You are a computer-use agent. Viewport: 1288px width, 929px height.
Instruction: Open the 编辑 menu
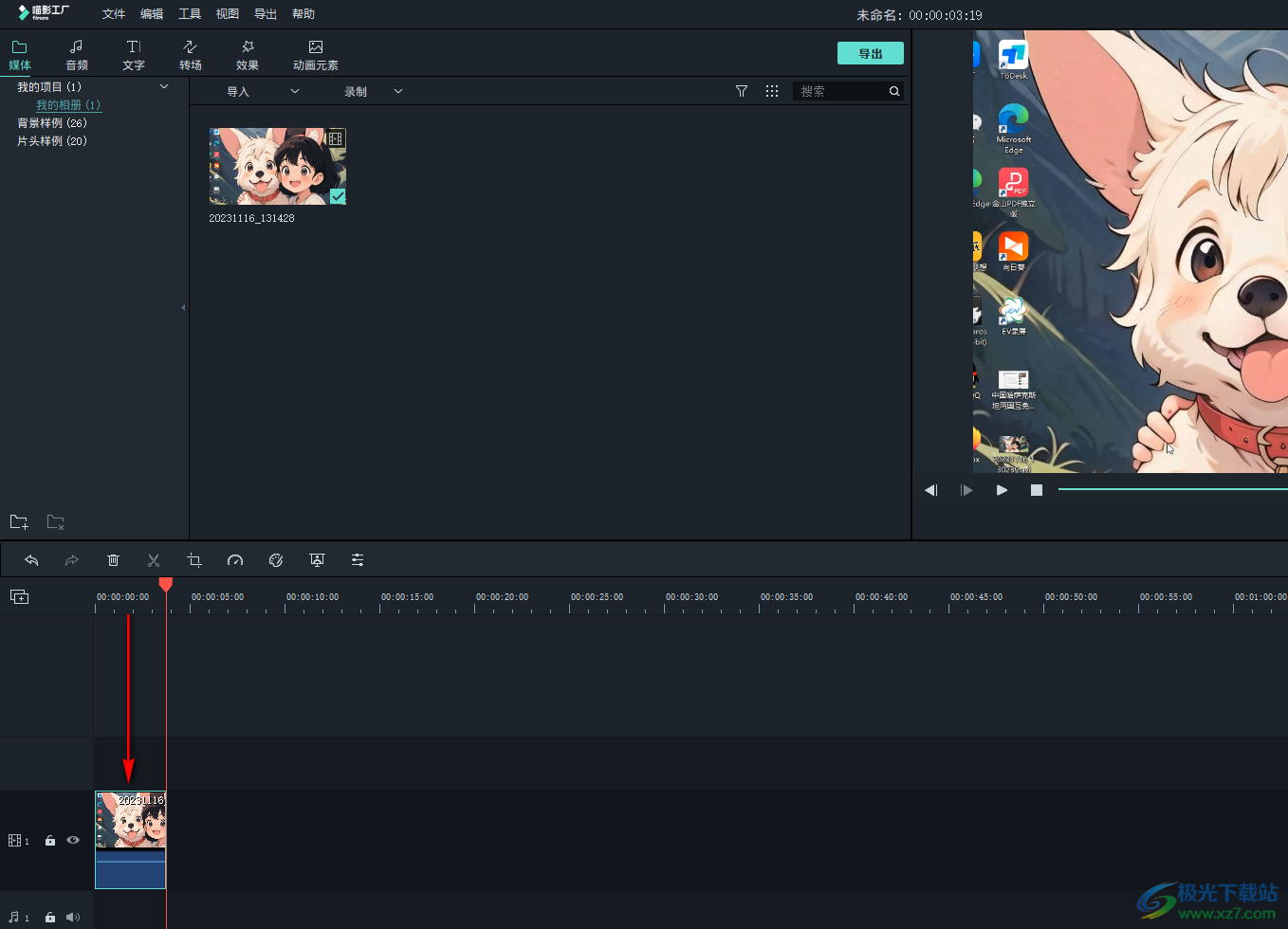click(x=152, y=14)
